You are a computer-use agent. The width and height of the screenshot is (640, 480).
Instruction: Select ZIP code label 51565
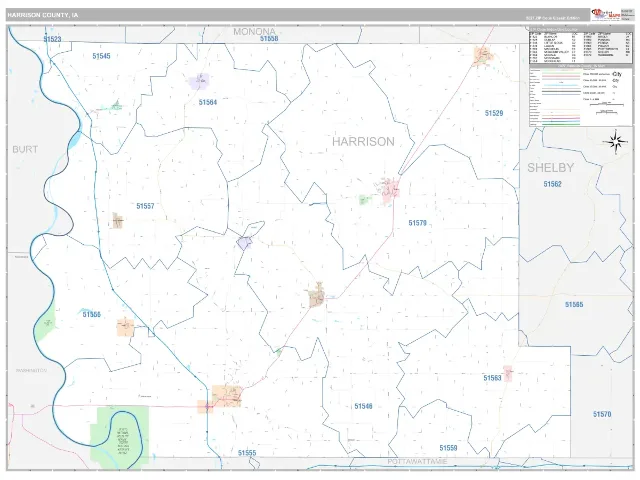574,304
